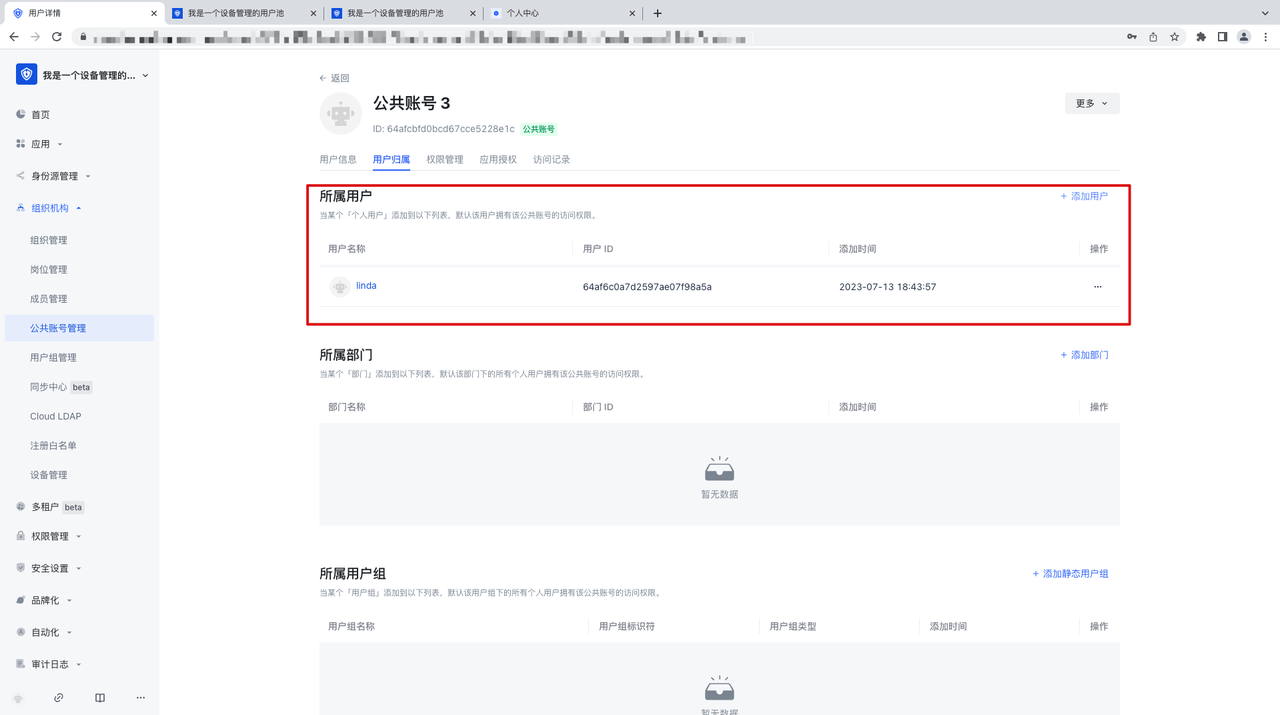Click the home pie-chart icon in sidebar
This screenshot has width=1280, height=715.
point(21,115)
